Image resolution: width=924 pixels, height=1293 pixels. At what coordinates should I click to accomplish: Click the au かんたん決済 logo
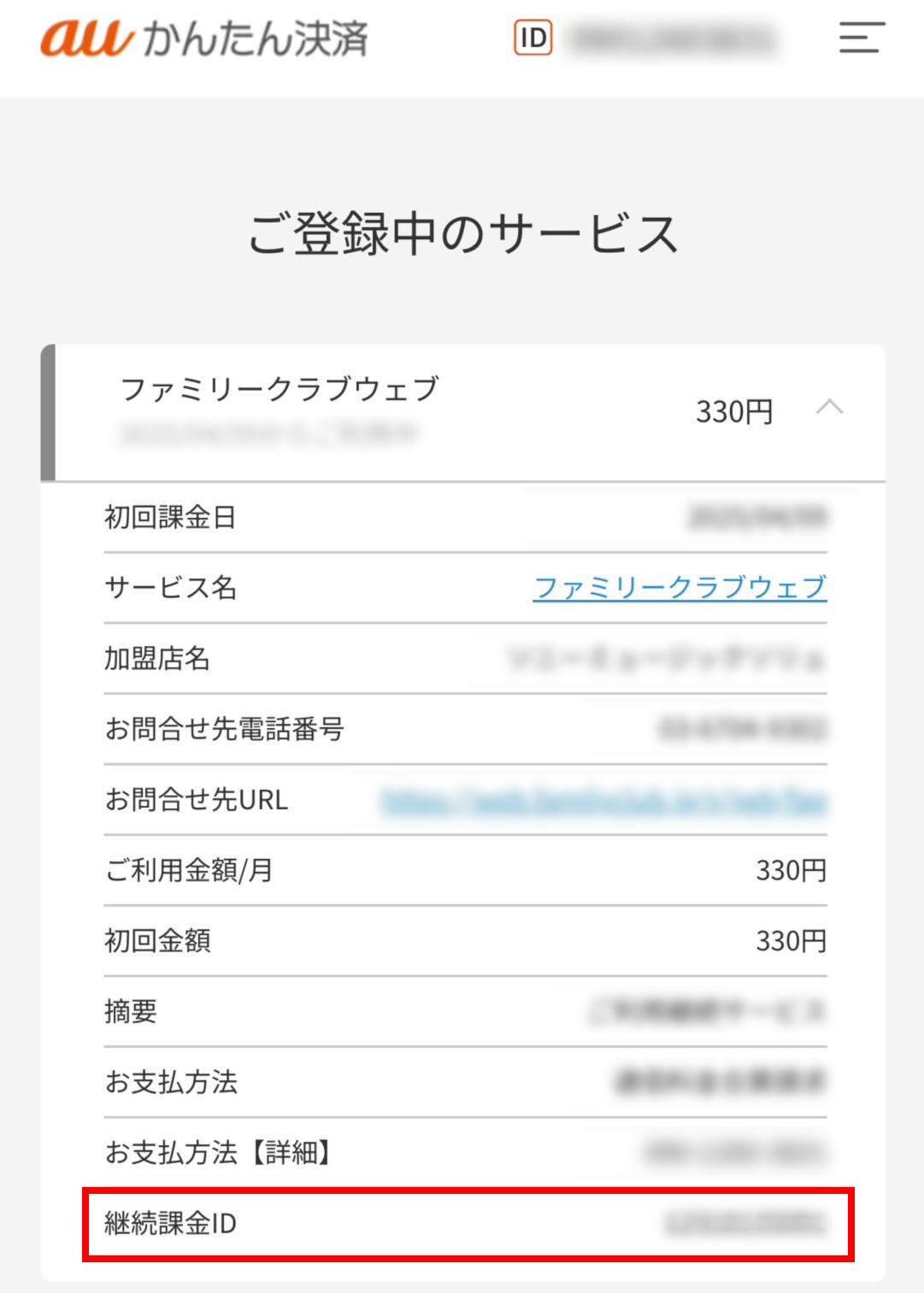203,38
